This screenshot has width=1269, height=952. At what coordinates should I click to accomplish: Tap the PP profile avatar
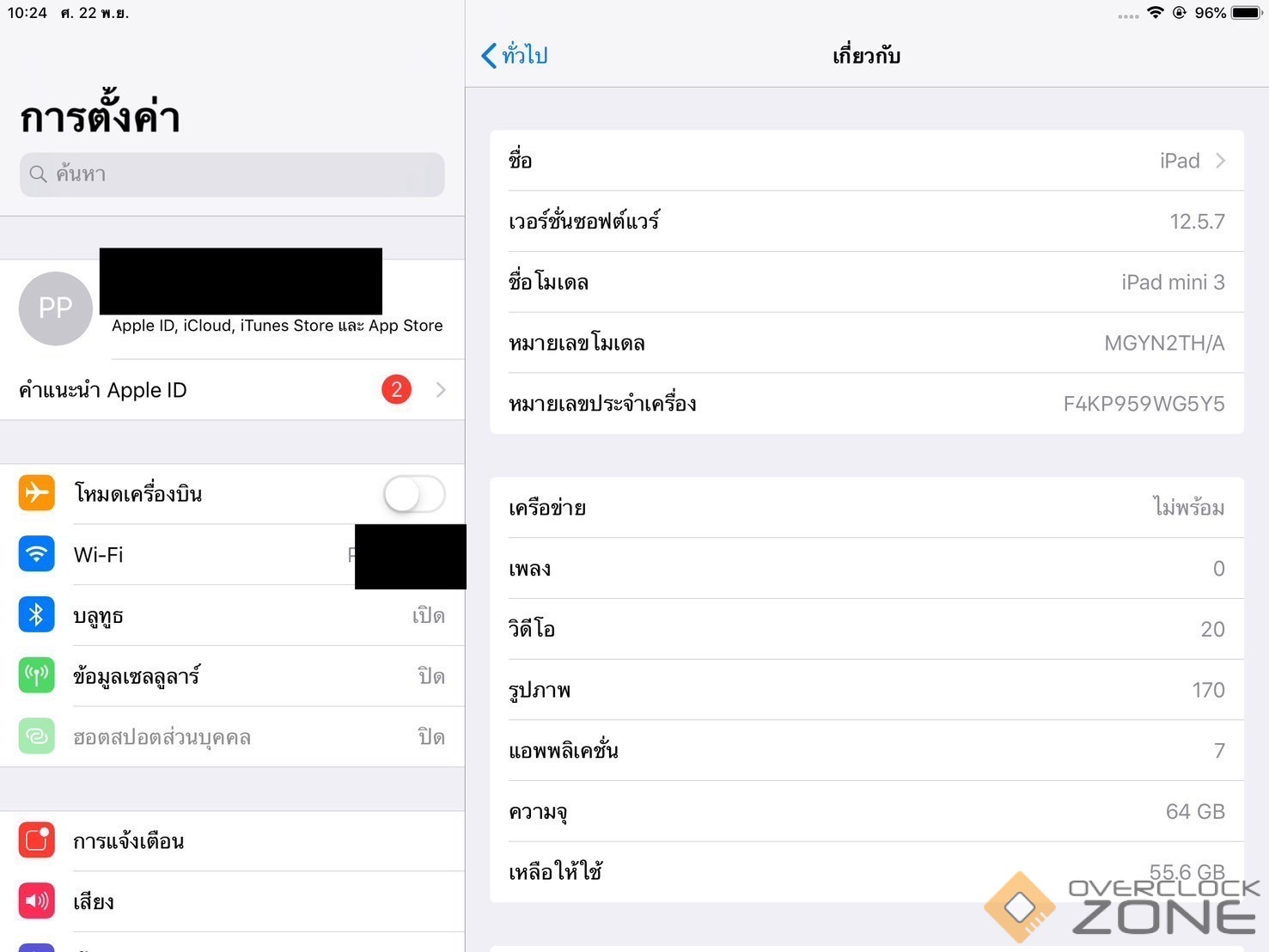coord(56,308)
